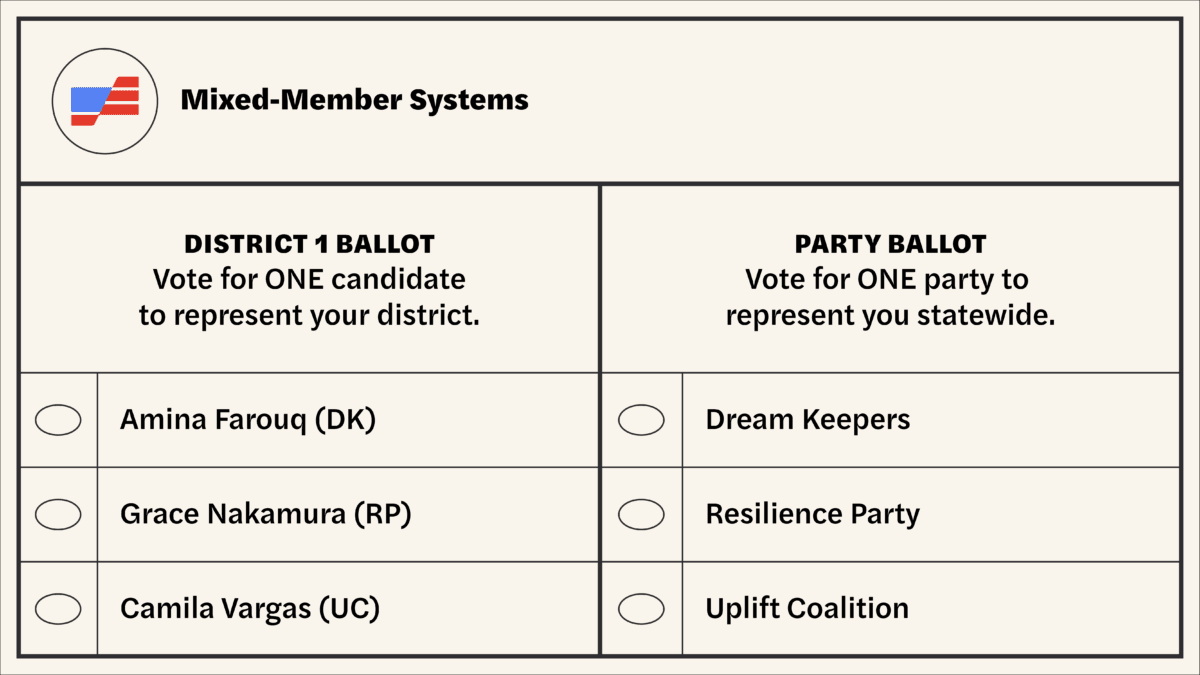Screen dimensions: 1200x675
Task: Fill the oval next to Camila Vargas (UC)
Action: 58,608
